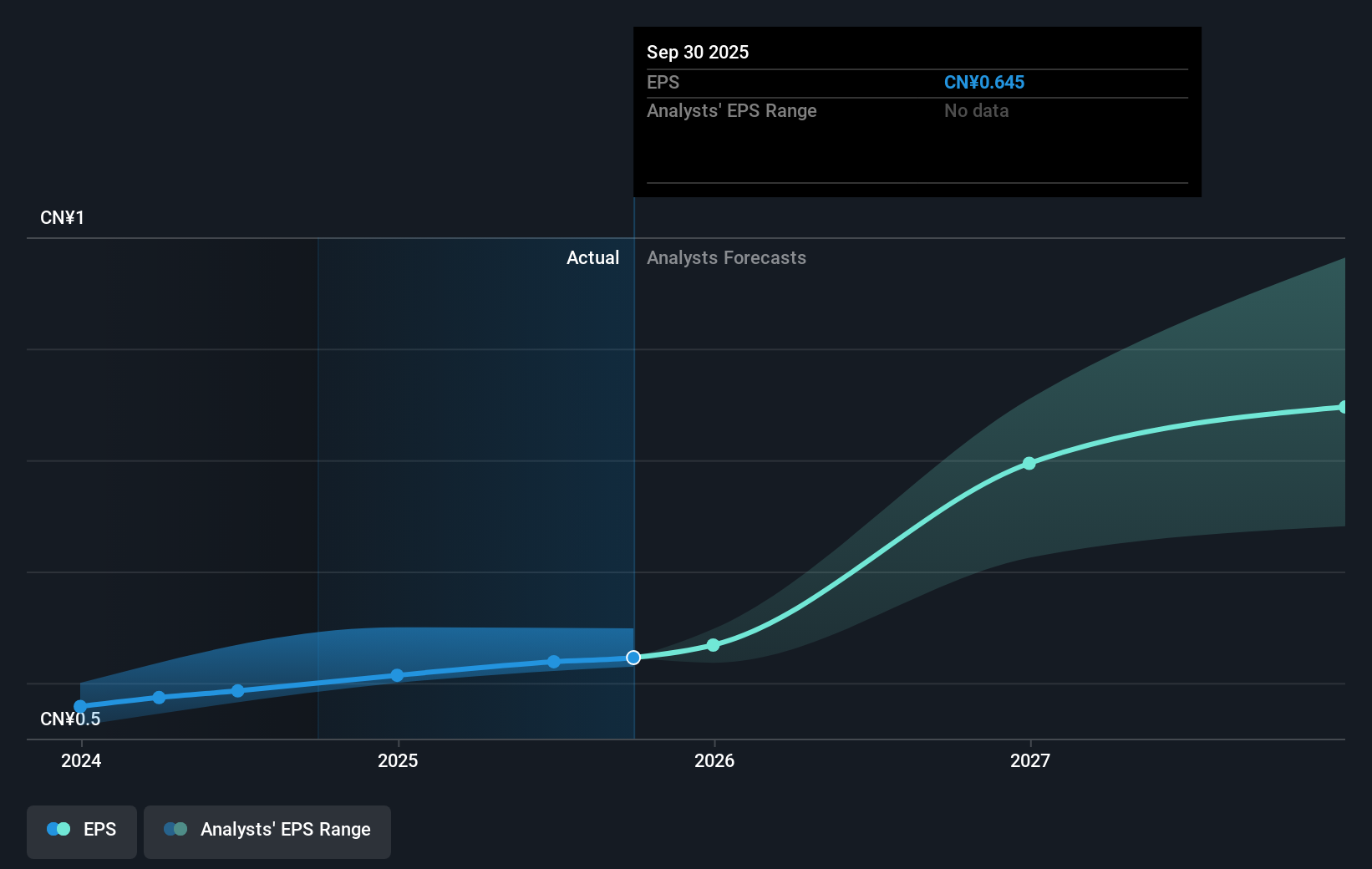Click the Analysts' EPS Range legend color dots

tap(175, 829)
